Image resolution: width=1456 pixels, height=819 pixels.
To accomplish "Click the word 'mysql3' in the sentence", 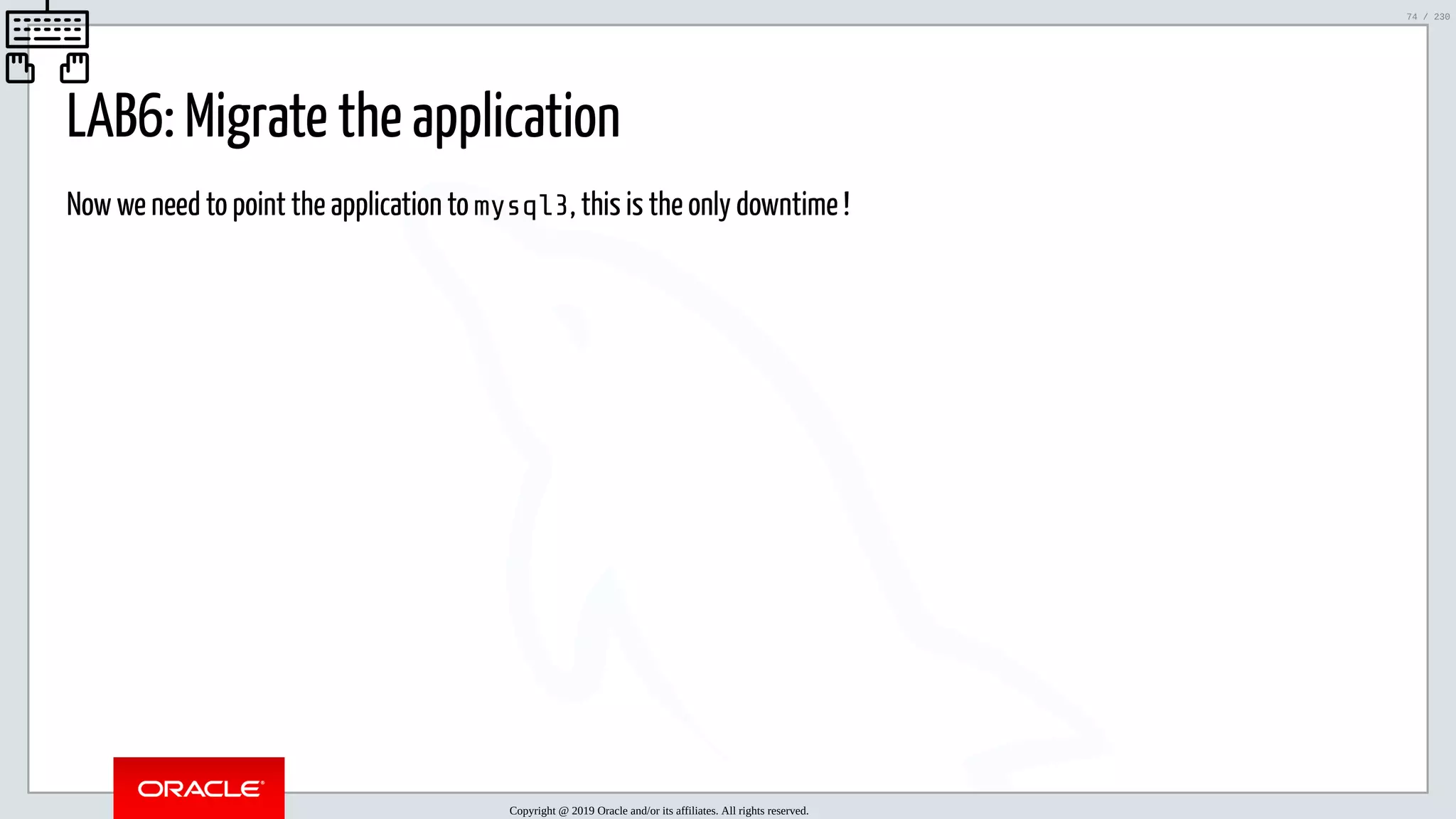I will click(521, 206).
